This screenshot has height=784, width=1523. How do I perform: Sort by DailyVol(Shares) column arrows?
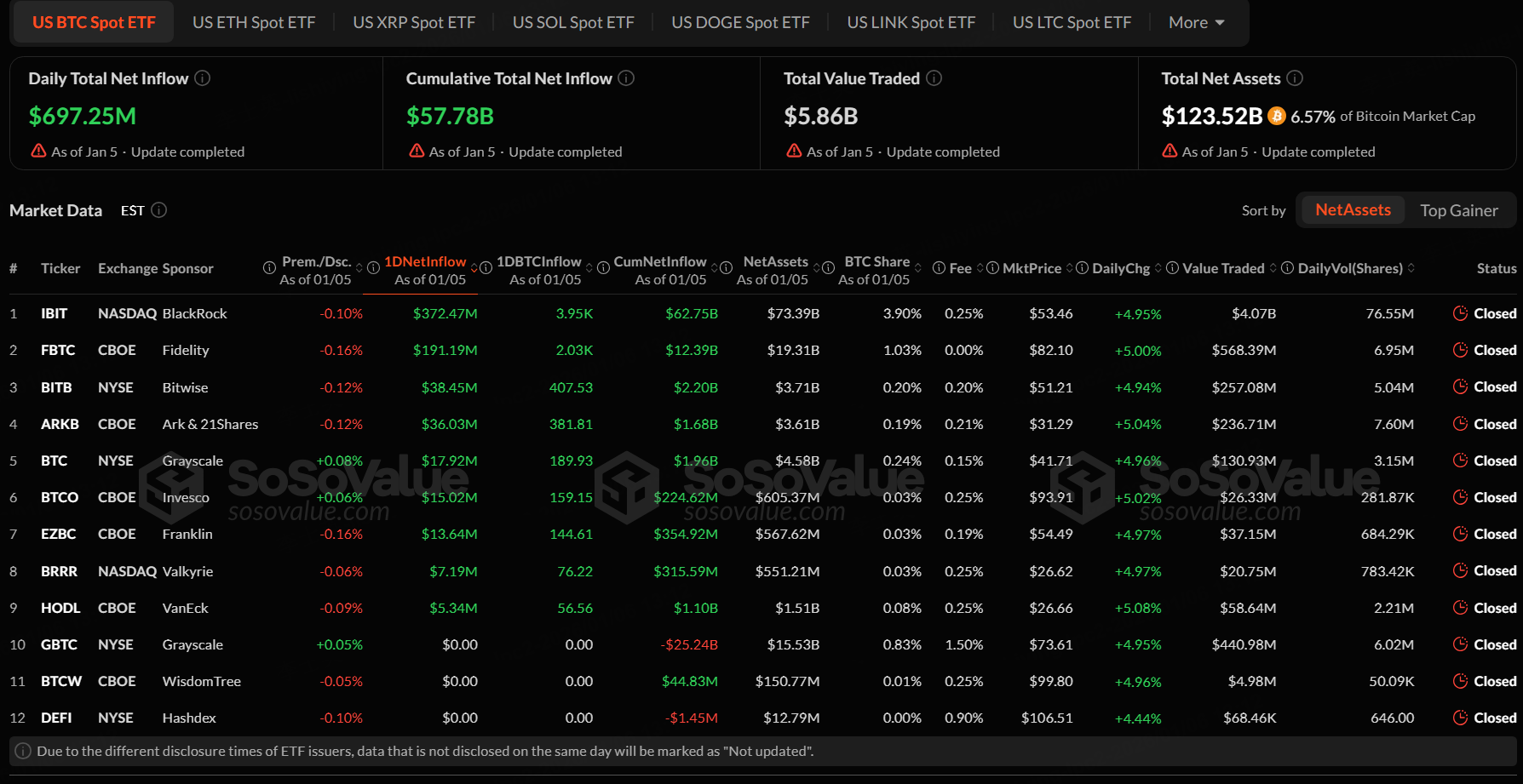point(1411,268)
